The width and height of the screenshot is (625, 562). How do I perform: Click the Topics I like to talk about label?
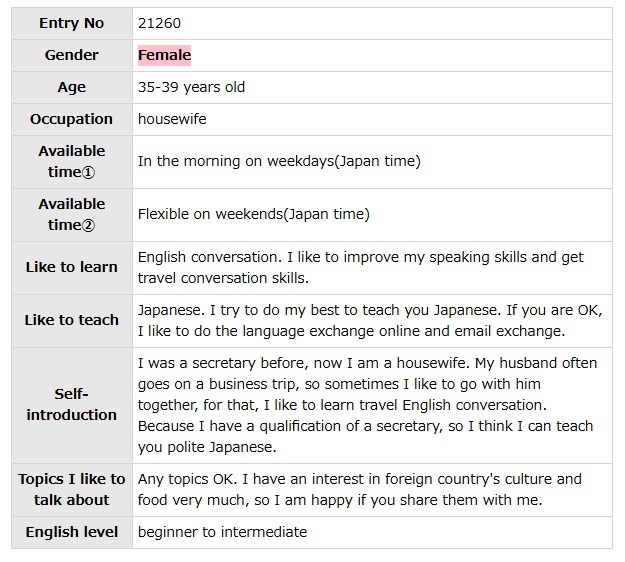click(x=72, y=489)
